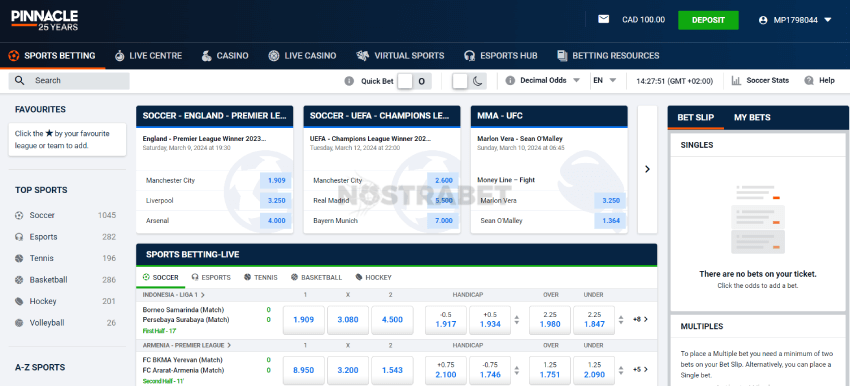Select the Basketball live betting tab
The image size is (850, 386).
317,277
